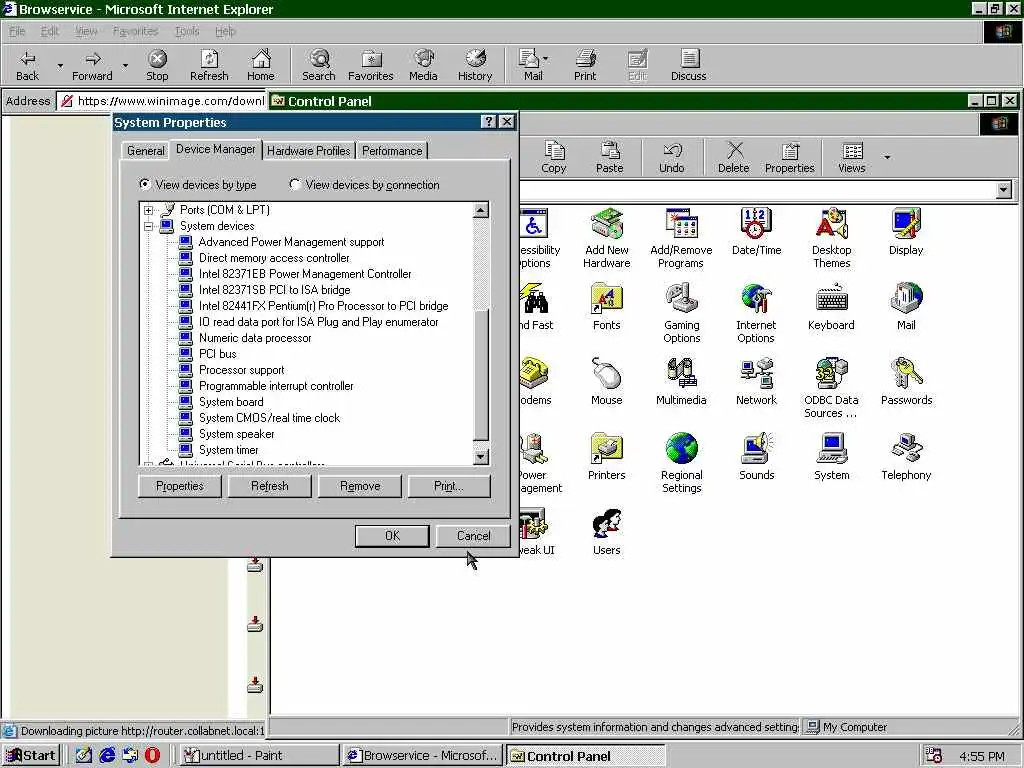The image size is (1024, 768).
Task: Click Paste in Control Panel toolbar
Action: pyautogui.click(x=609, y=157)
